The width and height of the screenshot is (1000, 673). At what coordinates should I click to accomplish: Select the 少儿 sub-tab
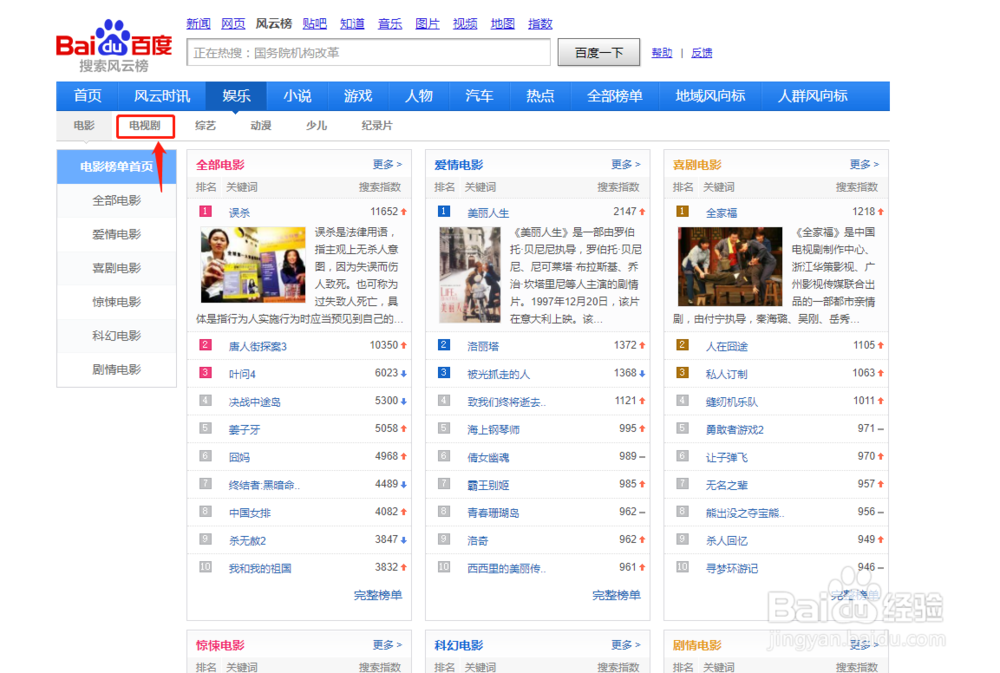click(316, 126)
